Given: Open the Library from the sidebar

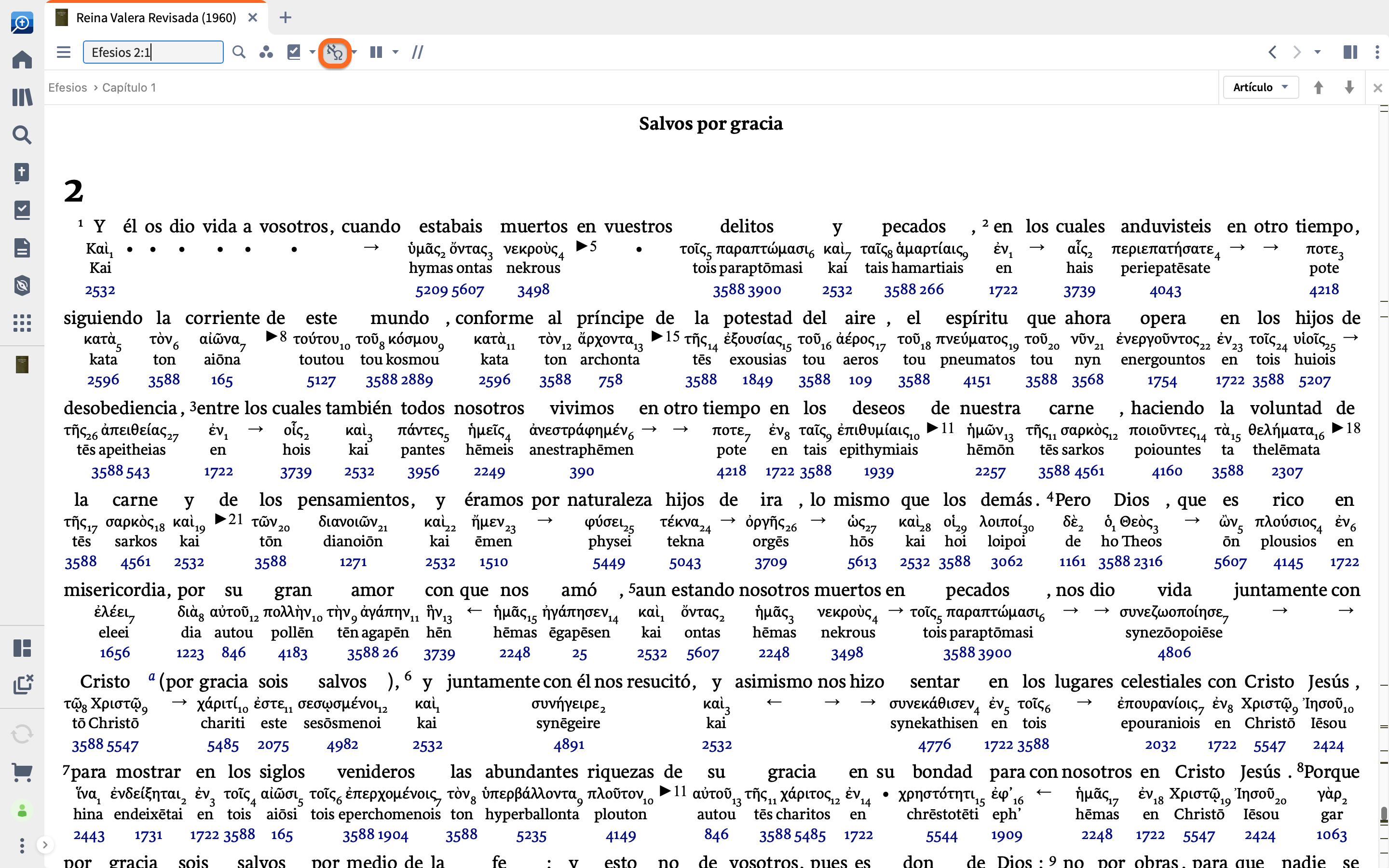Looking at the screenshot, I should click(x=22, y=97).
